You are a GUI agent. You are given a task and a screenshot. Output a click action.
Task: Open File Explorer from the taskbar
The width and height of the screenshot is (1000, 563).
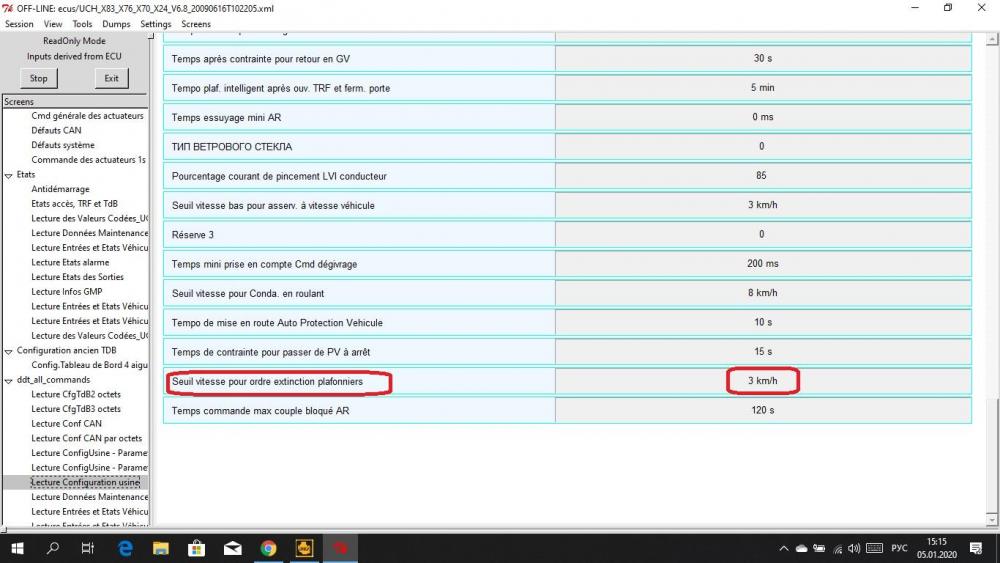tap(161, 548)
